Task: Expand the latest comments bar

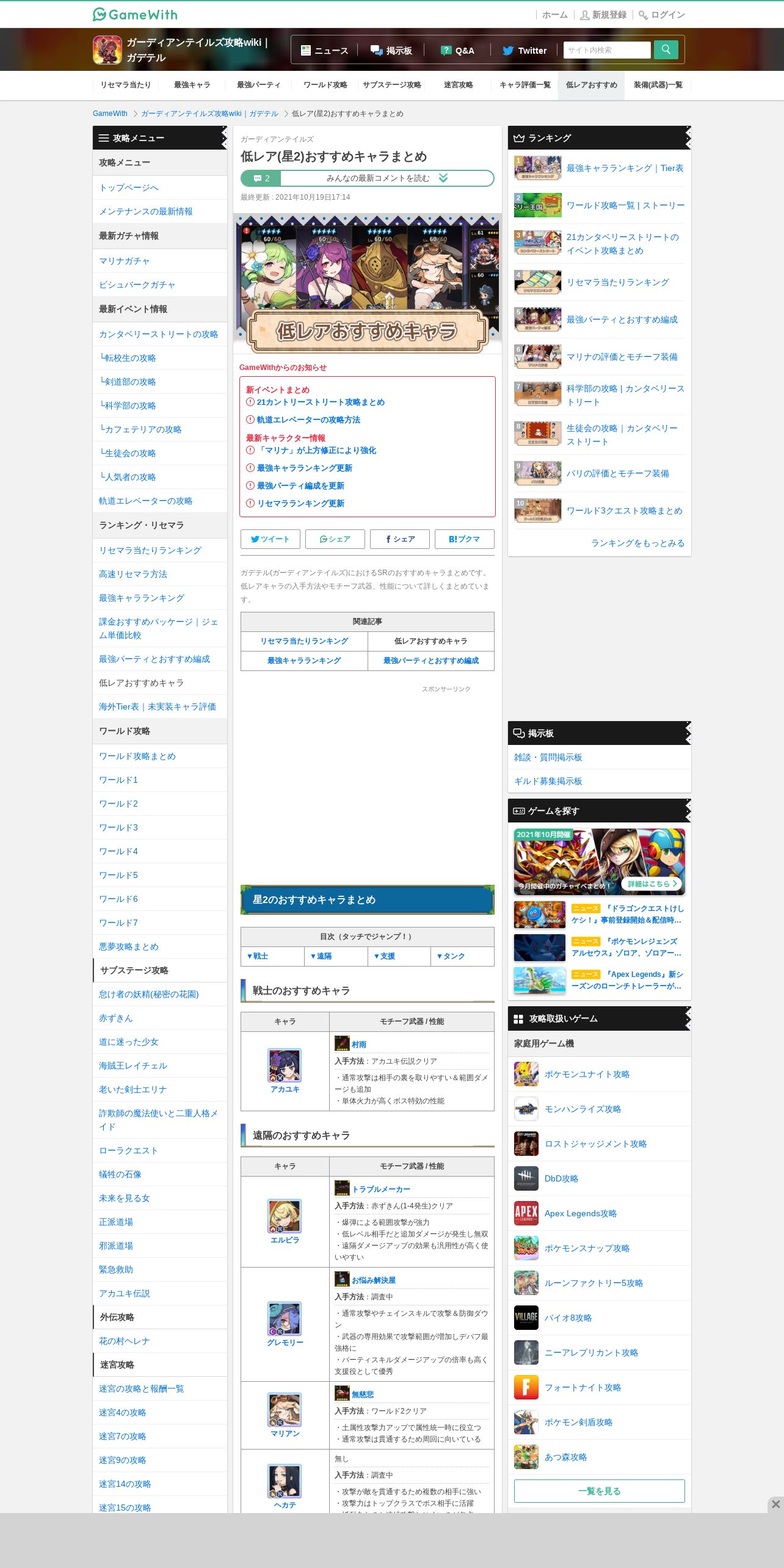Action: 367,178
